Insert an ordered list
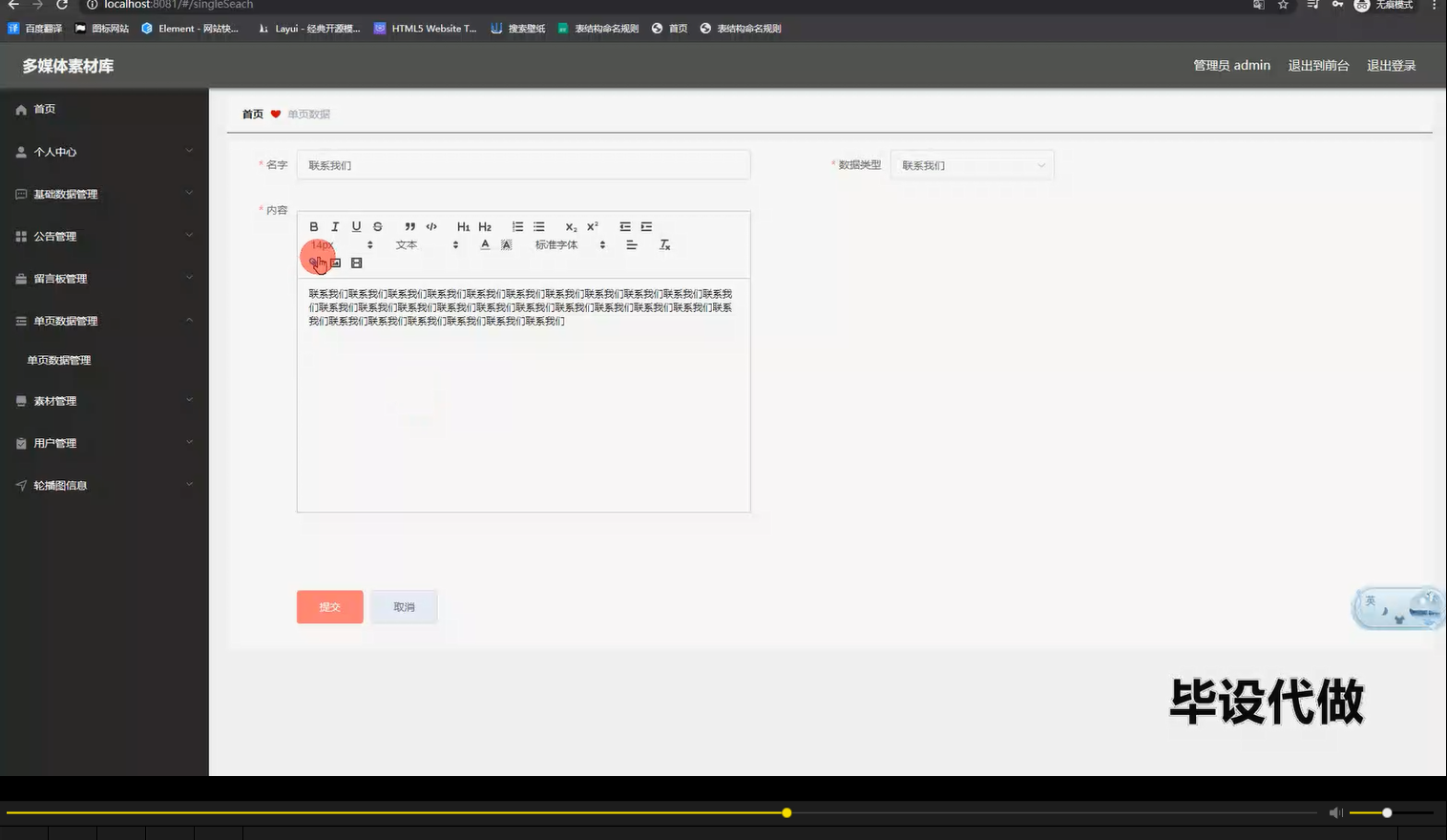This screenshot has height=840, width=1447. [517, 226]
